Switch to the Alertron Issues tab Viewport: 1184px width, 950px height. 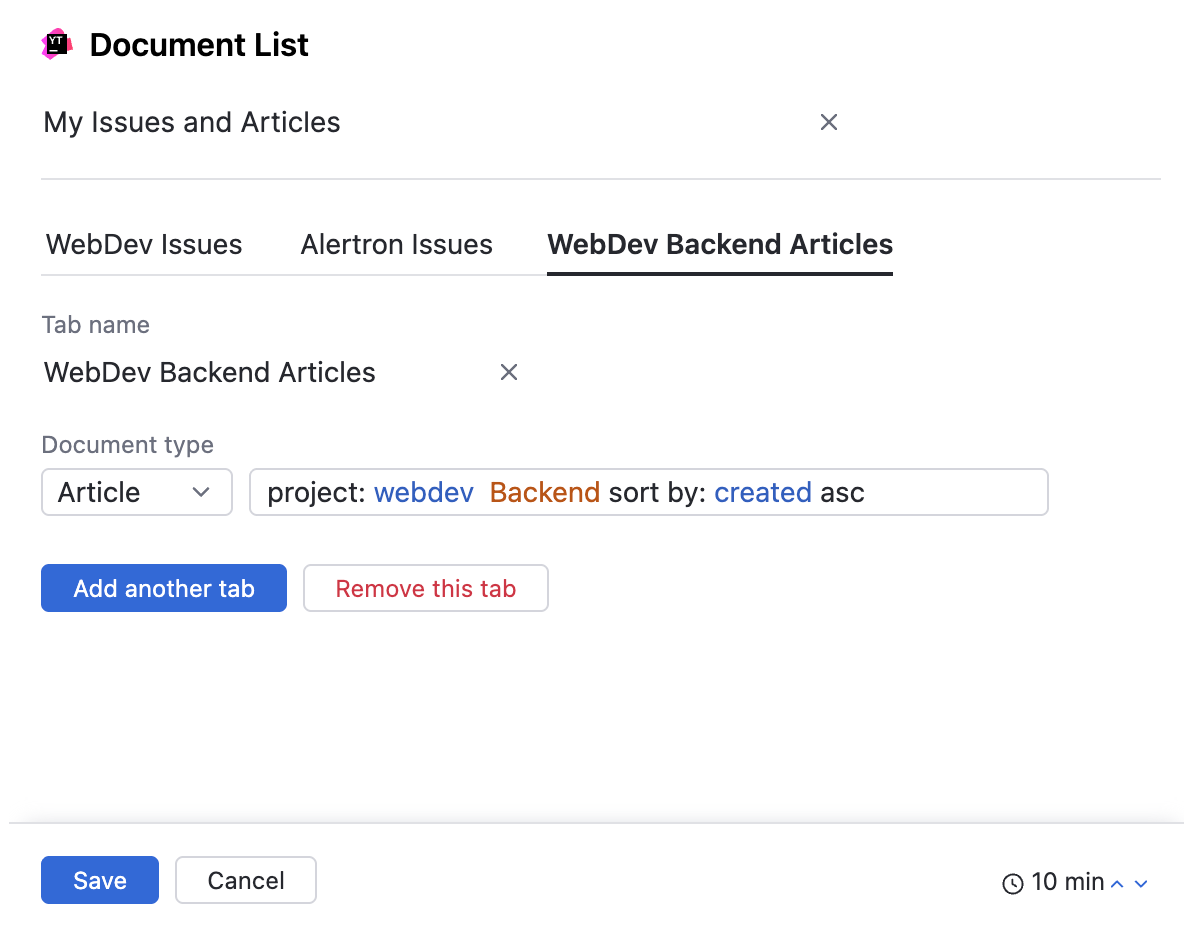pyautogui.click(x=396, y=244)
